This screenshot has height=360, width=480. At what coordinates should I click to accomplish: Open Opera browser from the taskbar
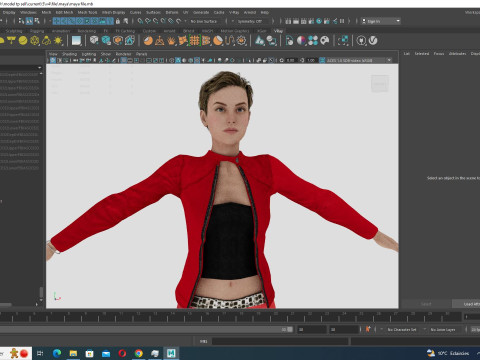pos(122,353)
